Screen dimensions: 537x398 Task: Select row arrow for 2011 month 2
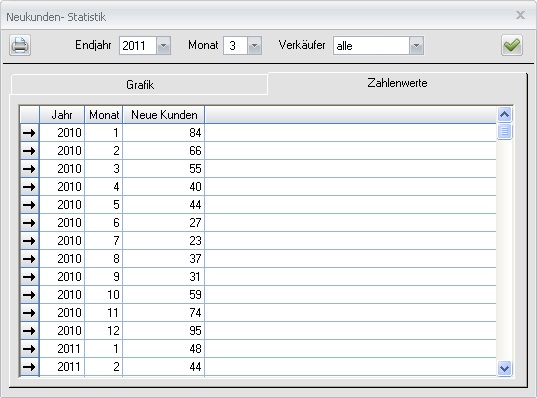coord(29,367)
